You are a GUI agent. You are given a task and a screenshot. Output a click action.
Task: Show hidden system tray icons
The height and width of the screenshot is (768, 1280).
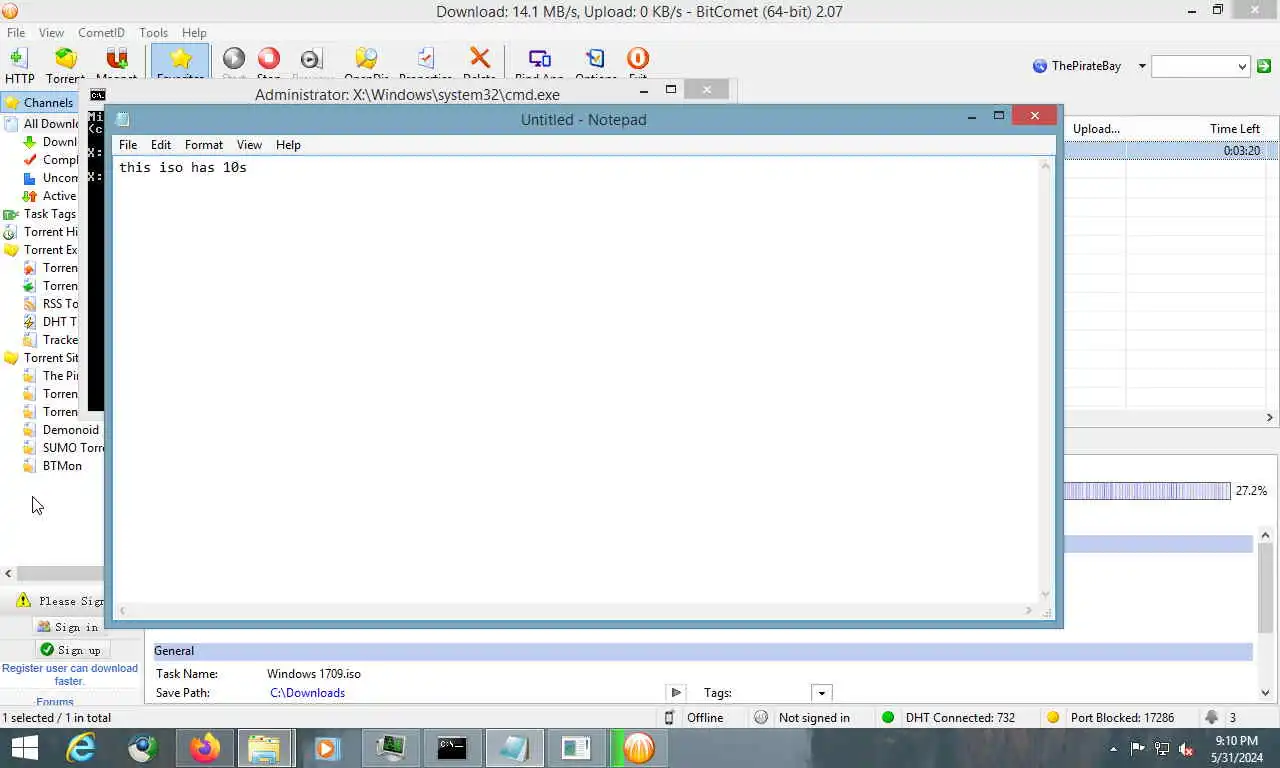1114,748
